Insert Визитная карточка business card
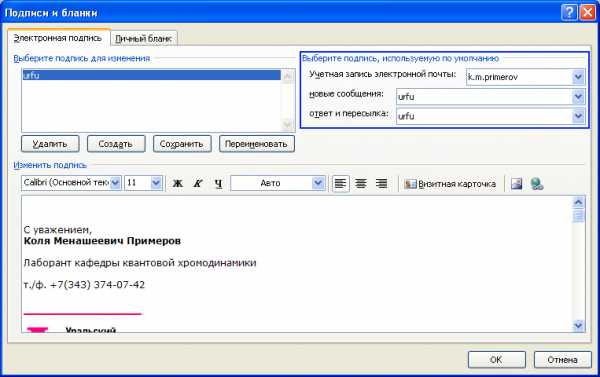Image resolution: width=600 pixels, height=377 pixels. [x=450, y=184]
